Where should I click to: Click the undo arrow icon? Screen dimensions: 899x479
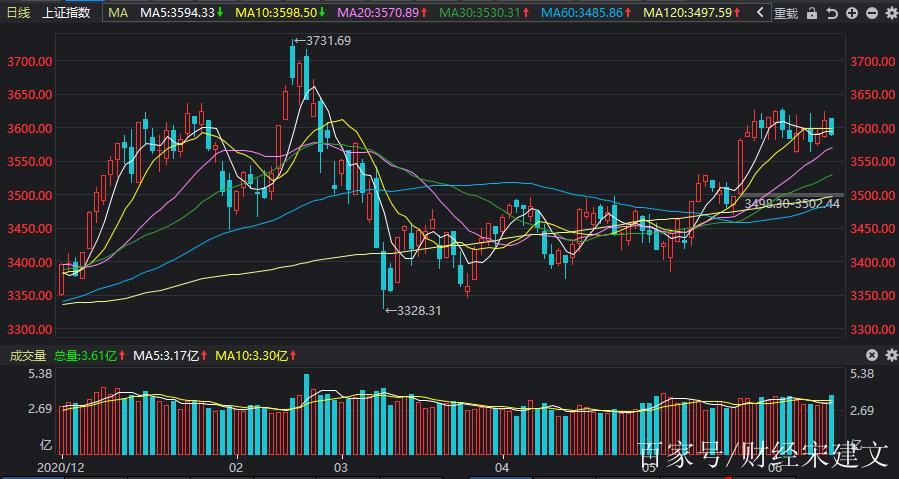click(x=832, y=13)
